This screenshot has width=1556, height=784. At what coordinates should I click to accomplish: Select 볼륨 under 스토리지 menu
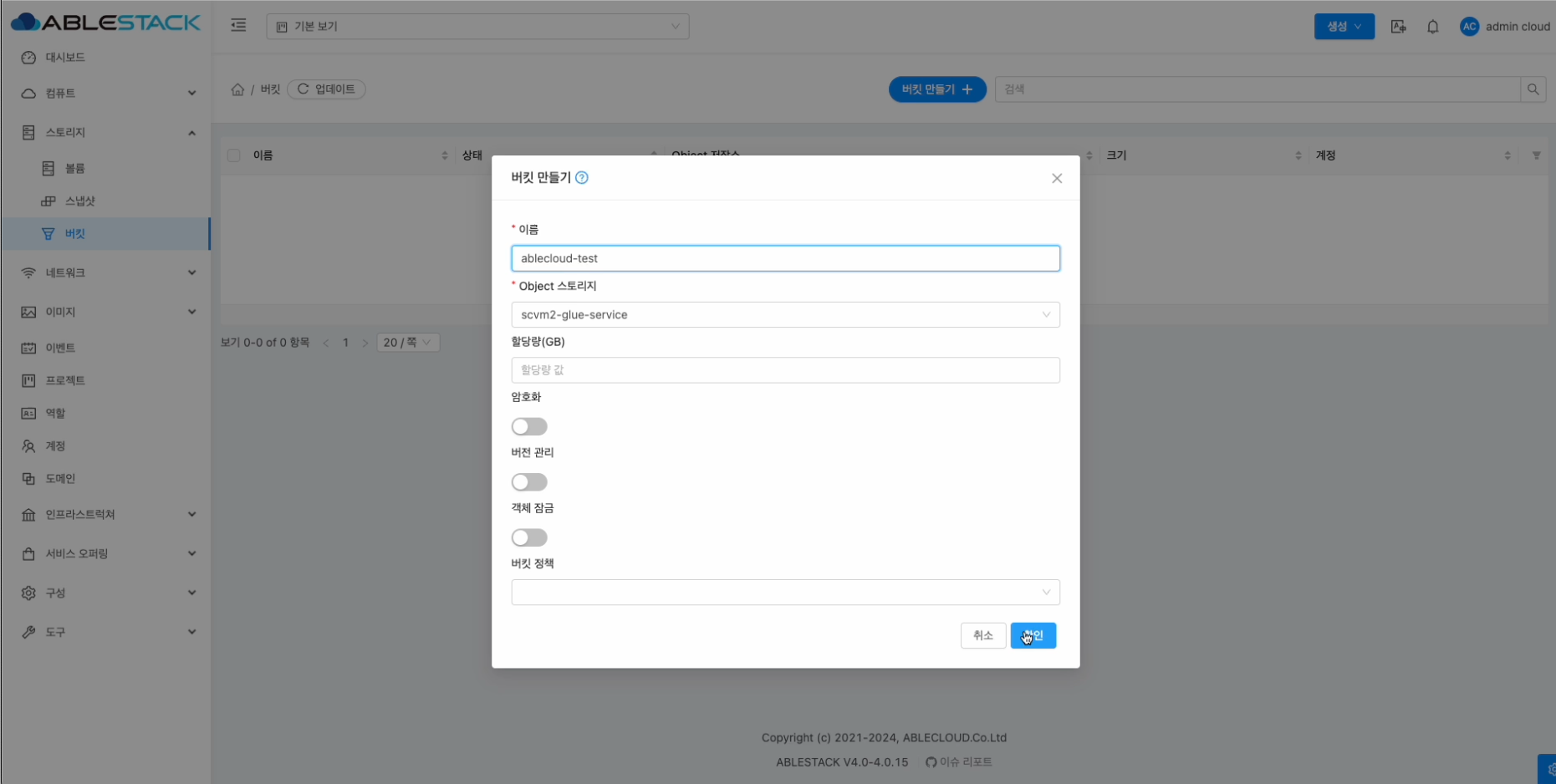pos(75,168)
